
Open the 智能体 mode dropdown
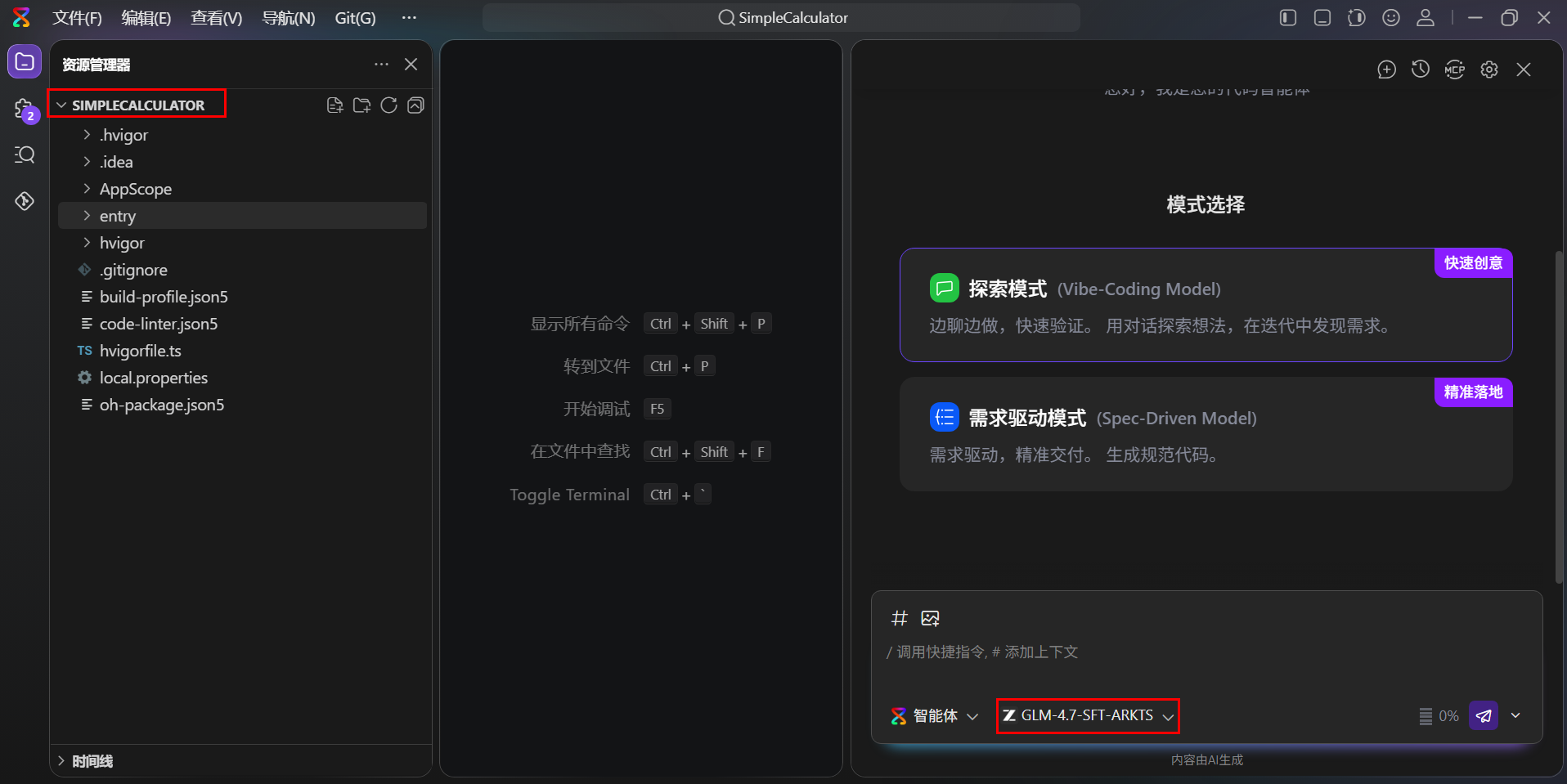(934, 716)
